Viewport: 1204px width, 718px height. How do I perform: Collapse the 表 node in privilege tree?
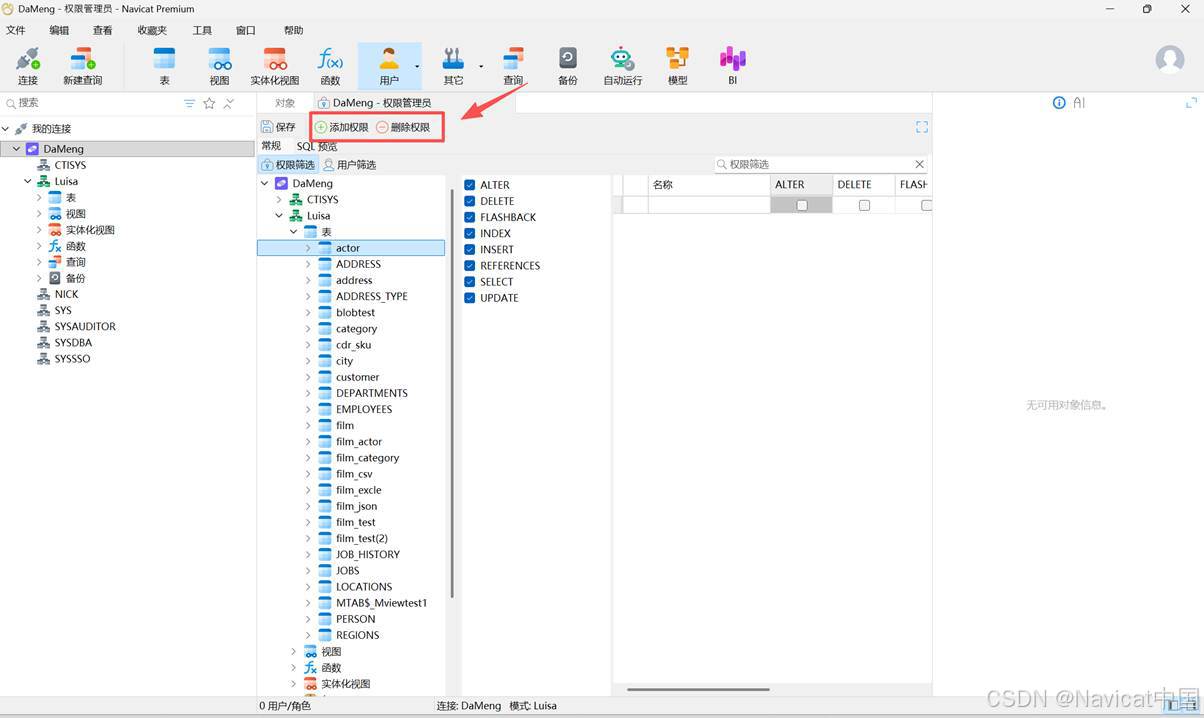[293, 232]
